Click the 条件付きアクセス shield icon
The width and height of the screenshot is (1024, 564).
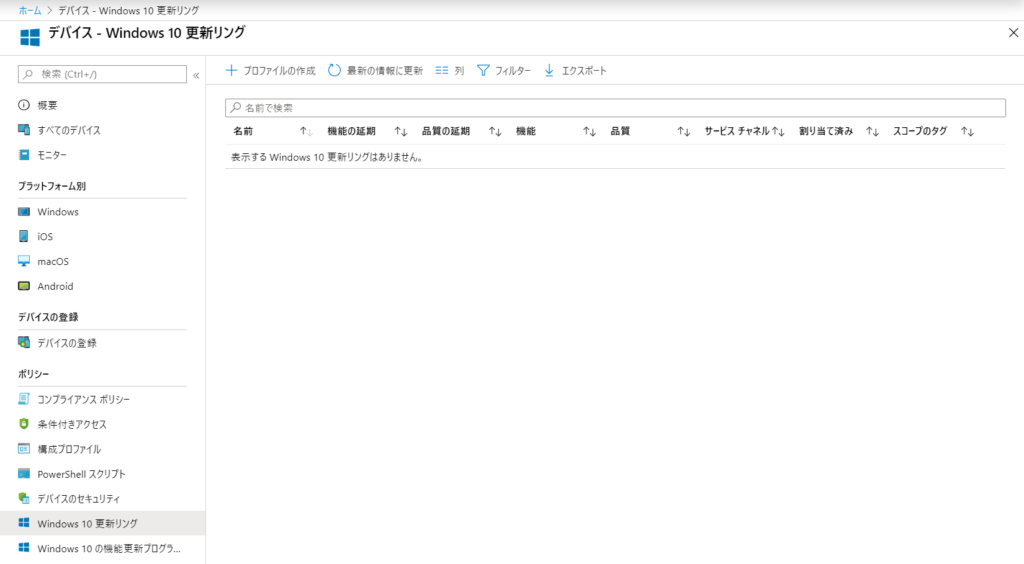(x=24, y=424)
